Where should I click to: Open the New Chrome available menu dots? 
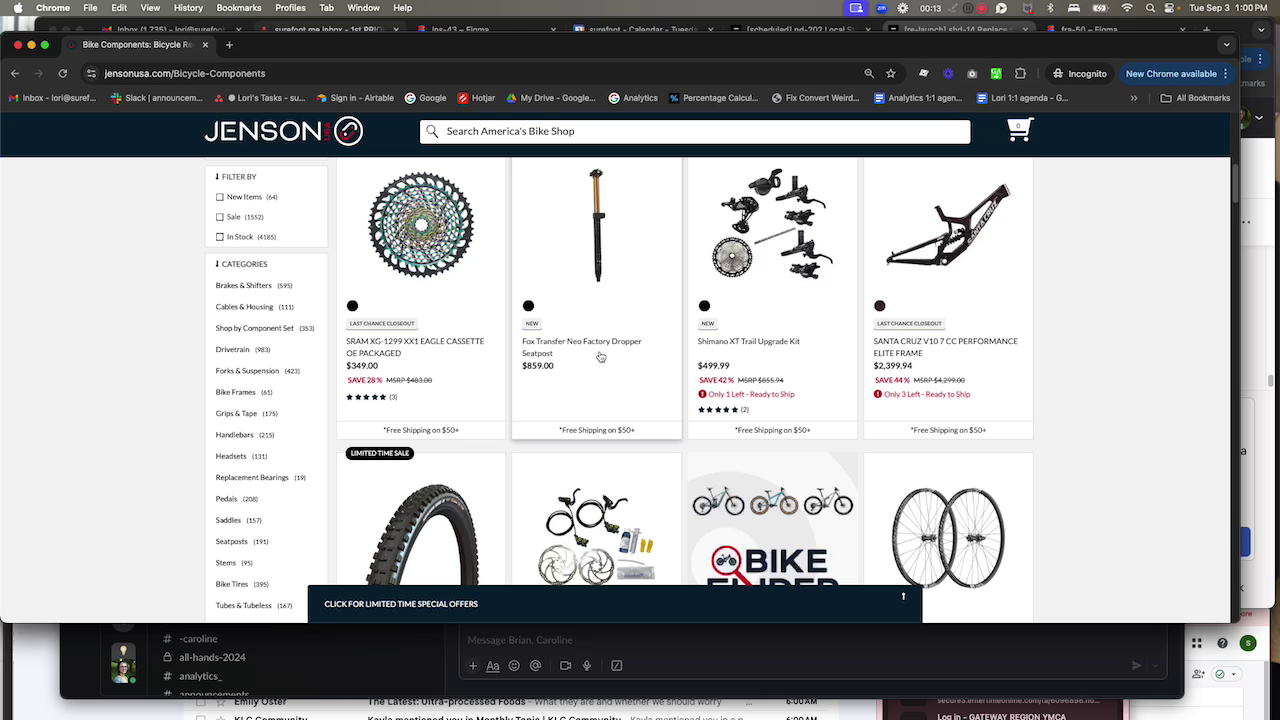pos(1225,73)
